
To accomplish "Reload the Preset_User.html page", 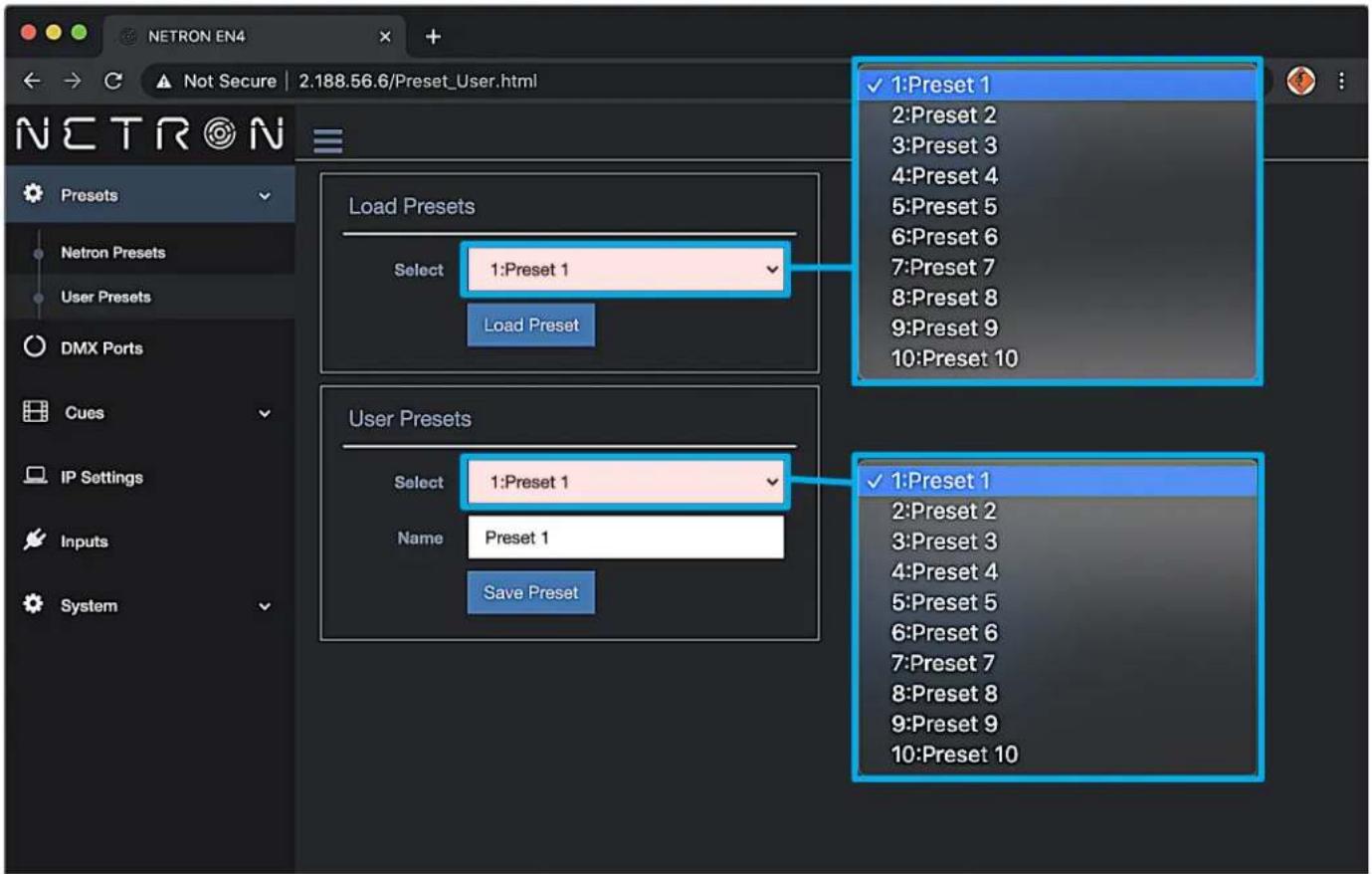I will coord(113,81).
